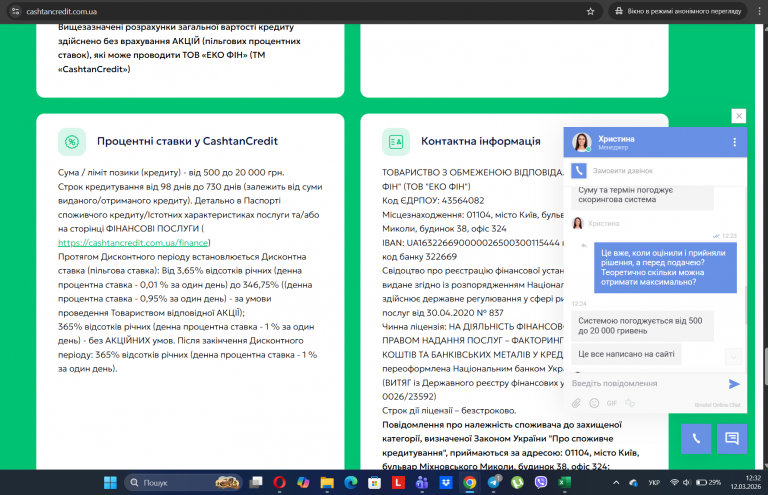The image size is (768, 495).
Task: Open Dropbox from the taskbar
Action: 446,483
